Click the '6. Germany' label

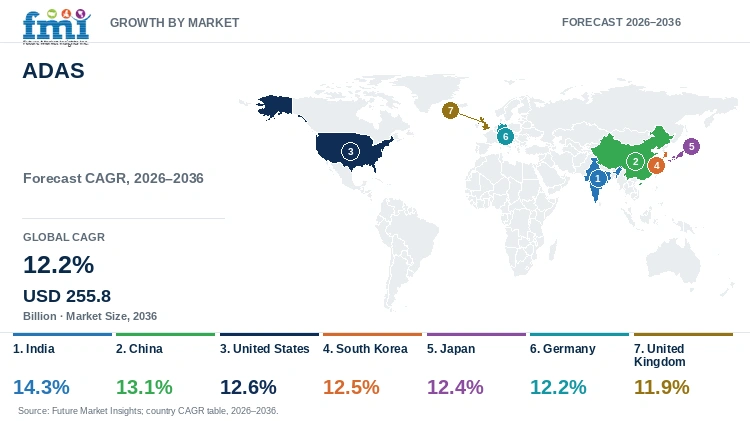tap(563, 349)
